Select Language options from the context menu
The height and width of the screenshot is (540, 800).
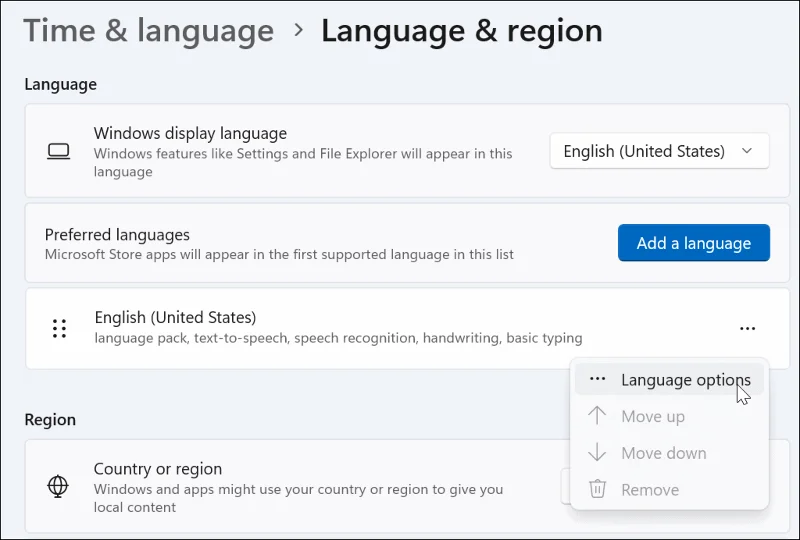(x=669, y=380)
